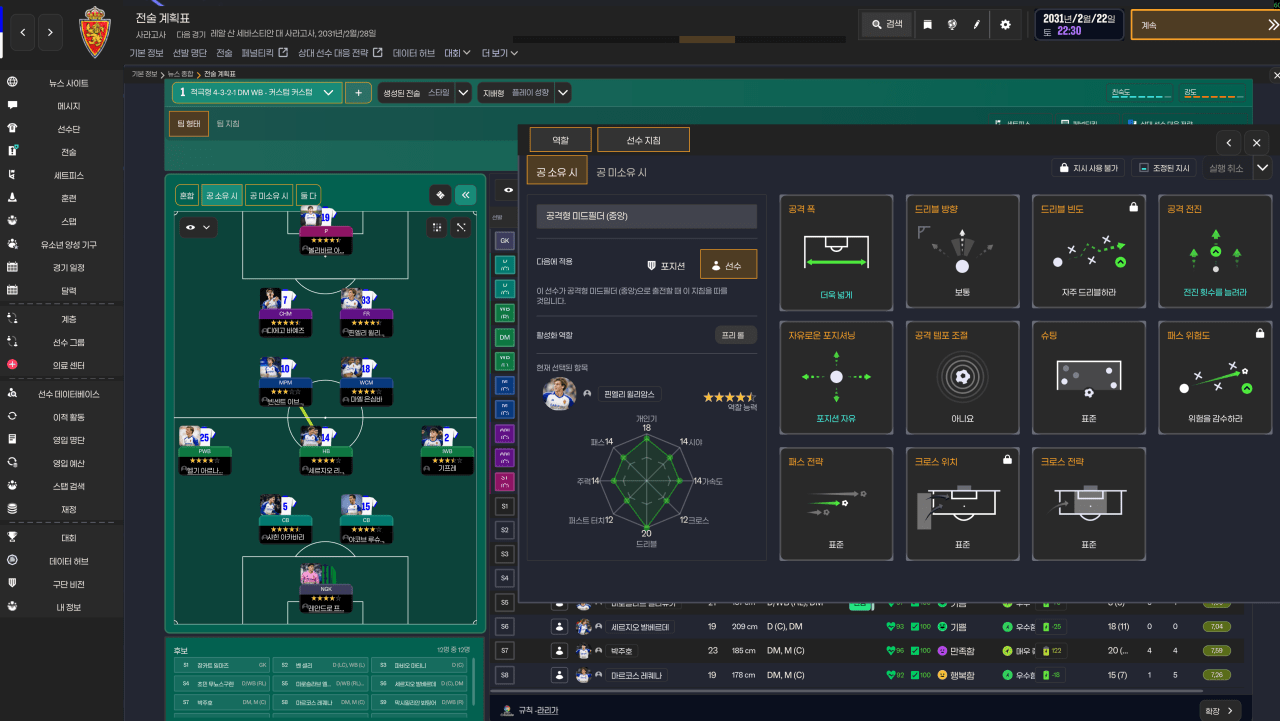Screen dimensions: 1280x721
Task: Open settings with the gear icon
Action: pos(1005,25)
